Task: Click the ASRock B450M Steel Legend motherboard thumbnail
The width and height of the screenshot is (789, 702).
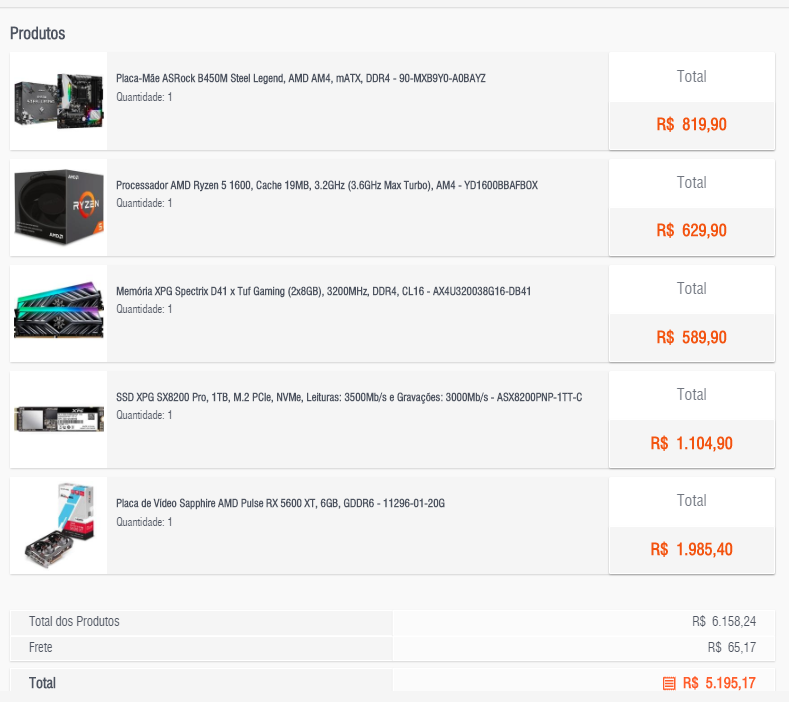Action: (x=59, y=101)
